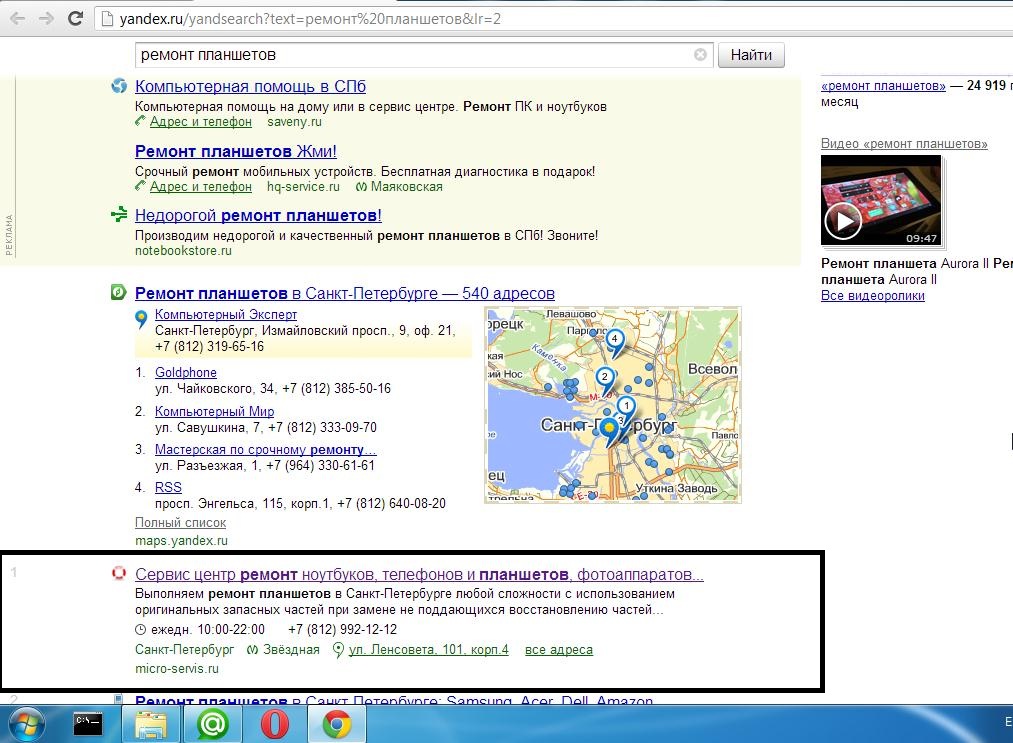Screen dimensions: 1013x743
Task: Open the Видео «ремонт планшетов» link
Action: coord(904,143)
